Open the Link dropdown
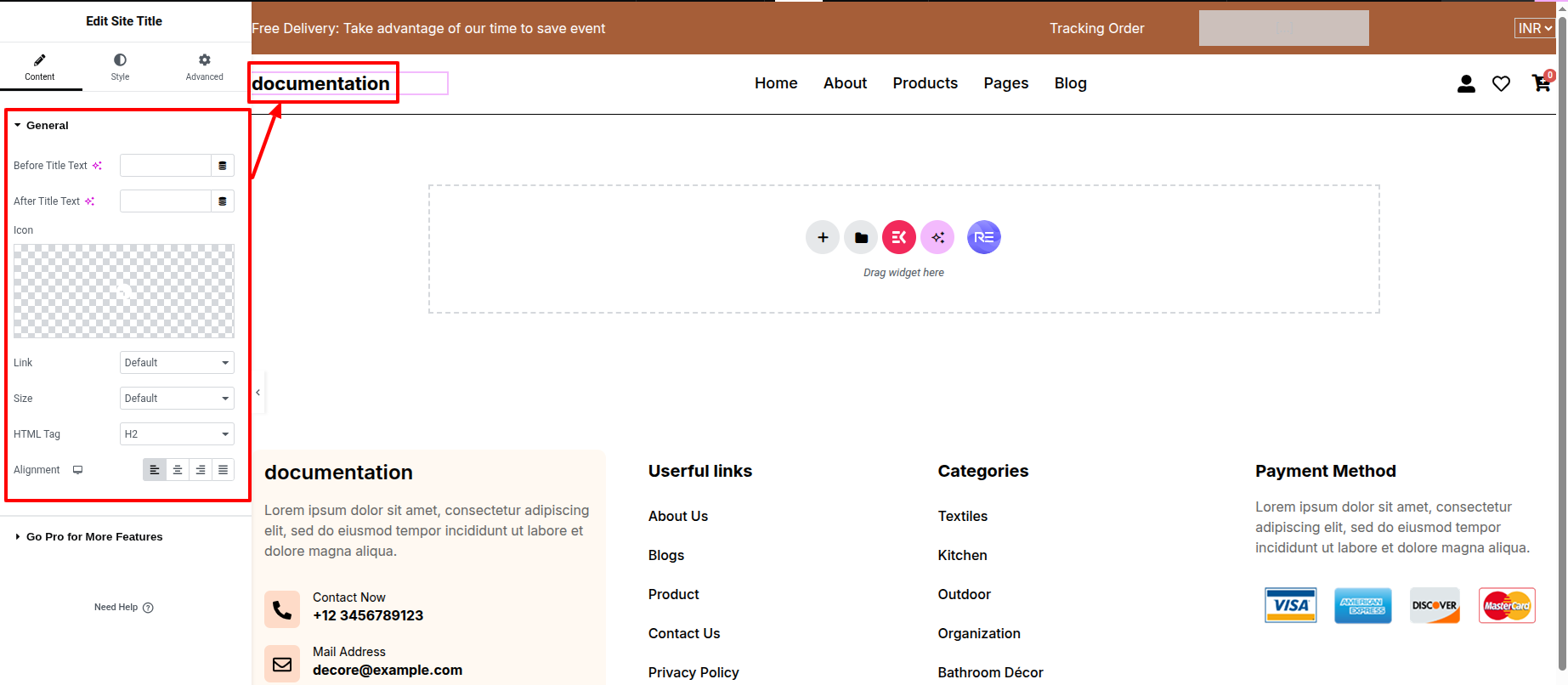 [x=177, y=363]
